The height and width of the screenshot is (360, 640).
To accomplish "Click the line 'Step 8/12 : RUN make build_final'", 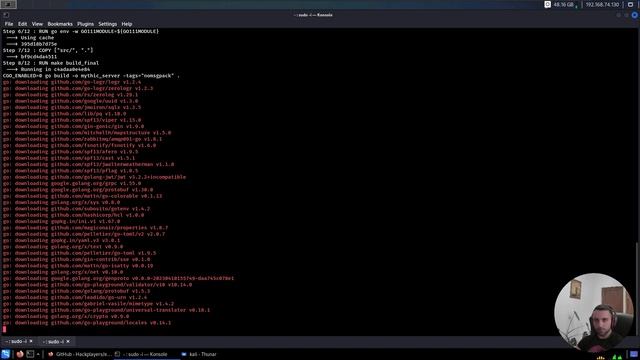I will [51, 63].
